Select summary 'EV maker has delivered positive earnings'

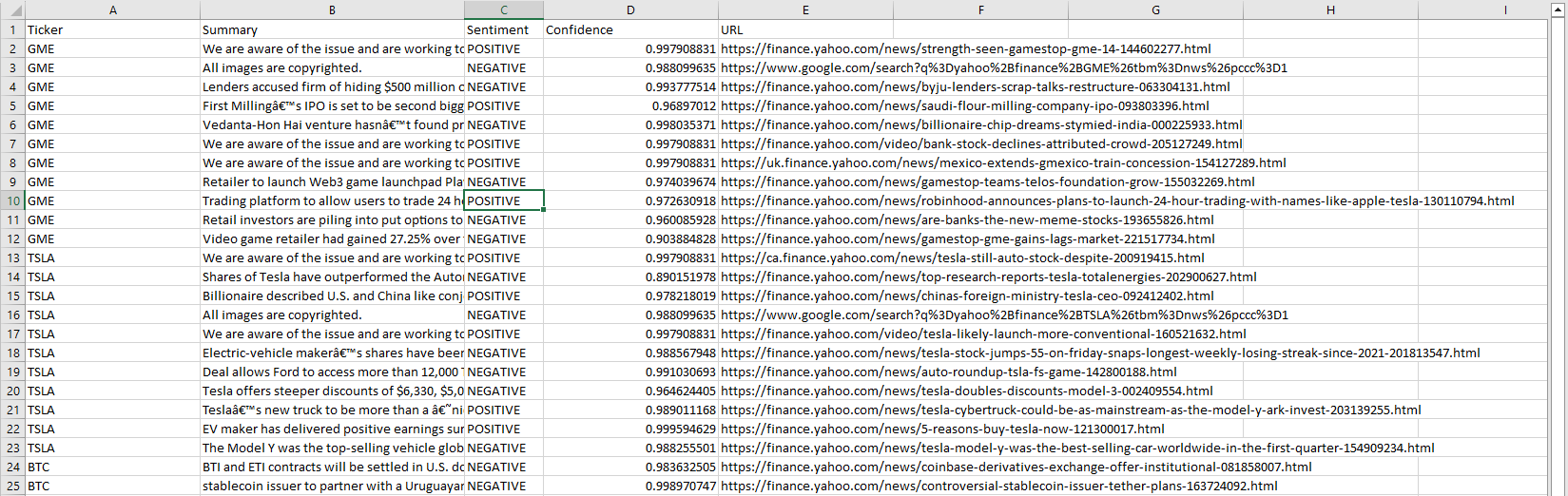(x=332, y=429)
